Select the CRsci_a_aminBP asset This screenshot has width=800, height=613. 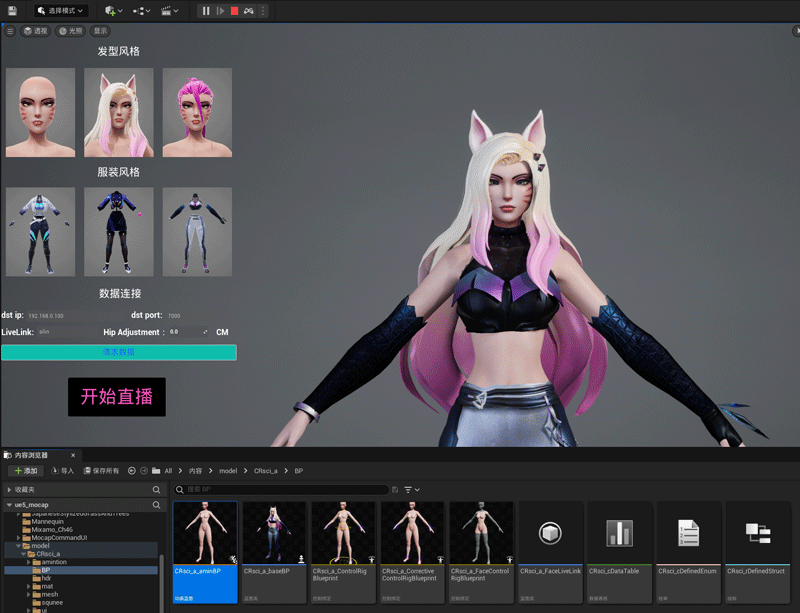pyautogui.click(x=205, y=552)
